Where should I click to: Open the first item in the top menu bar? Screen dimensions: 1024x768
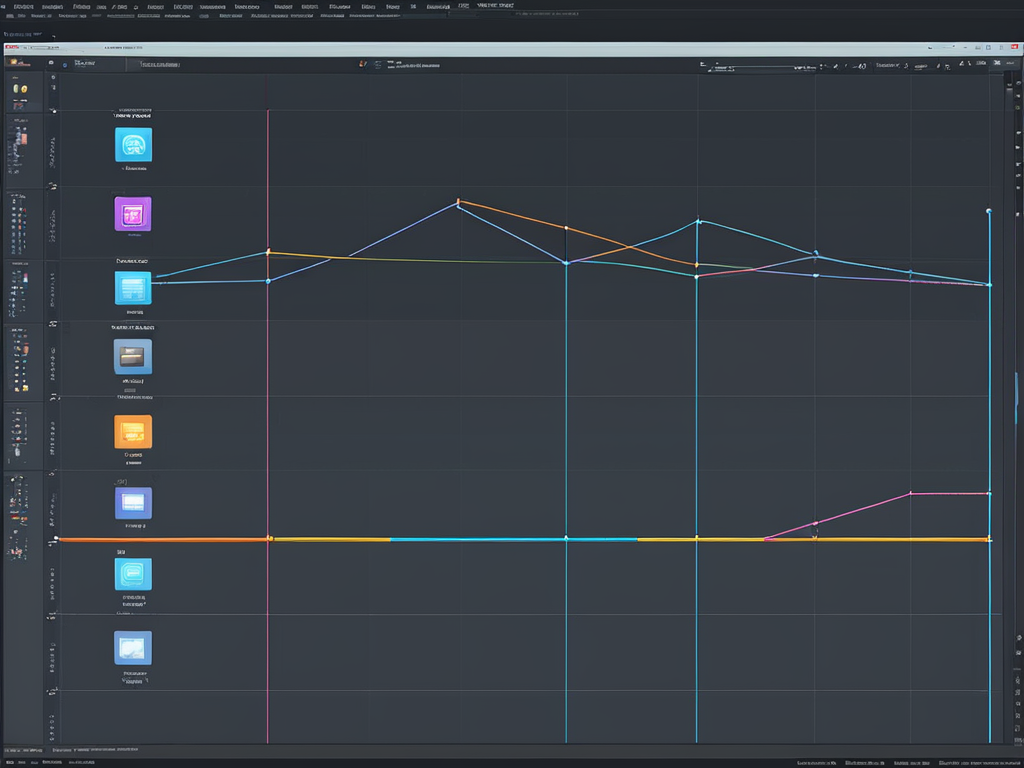[4, 5]
